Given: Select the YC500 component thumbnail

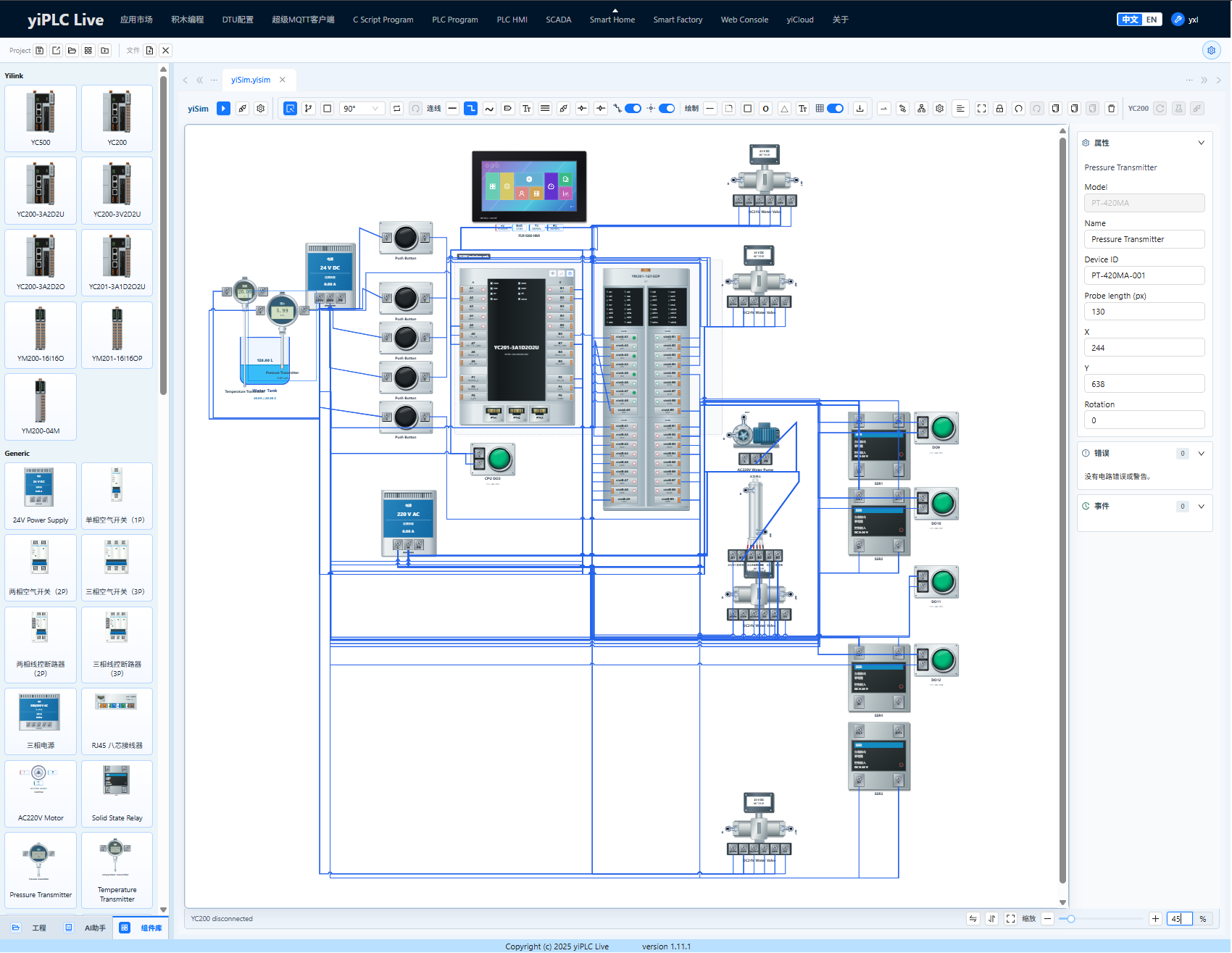Looking at the screenshot, I should point(41,118).
